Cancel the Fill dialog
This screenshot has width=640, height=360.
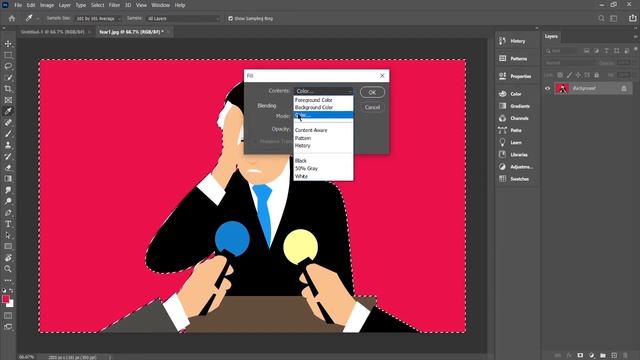372,107
